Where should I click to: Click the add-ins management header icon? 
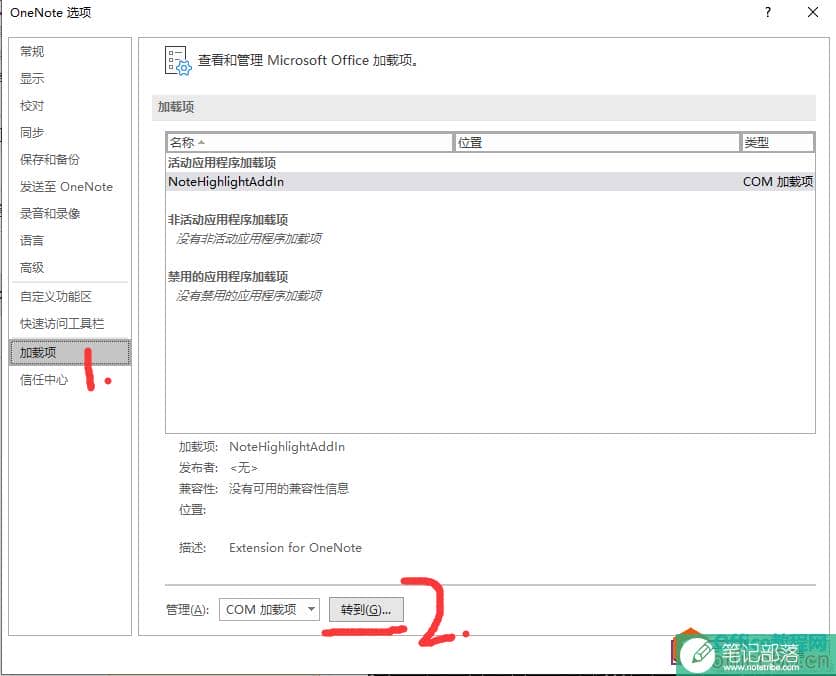[178, 61]
